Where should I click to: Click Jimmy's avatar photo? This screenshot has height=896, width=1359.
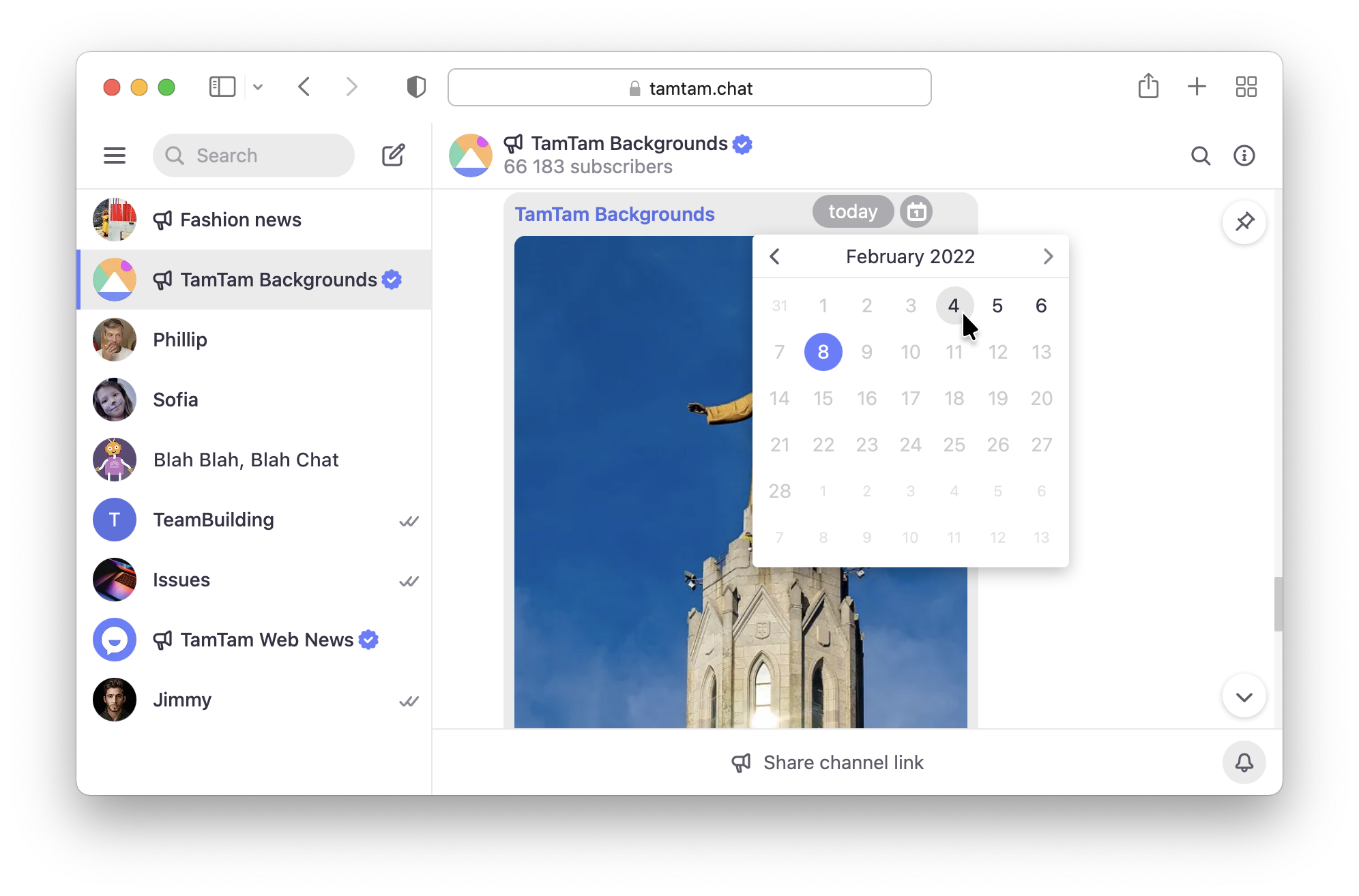[x=115, y=700]
